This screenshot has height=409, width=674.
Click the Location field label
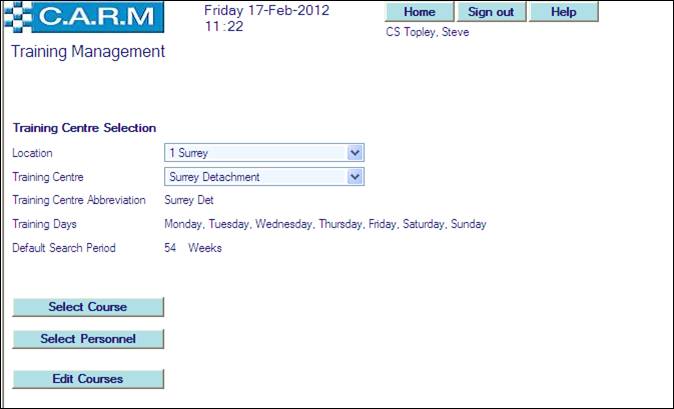32,153
